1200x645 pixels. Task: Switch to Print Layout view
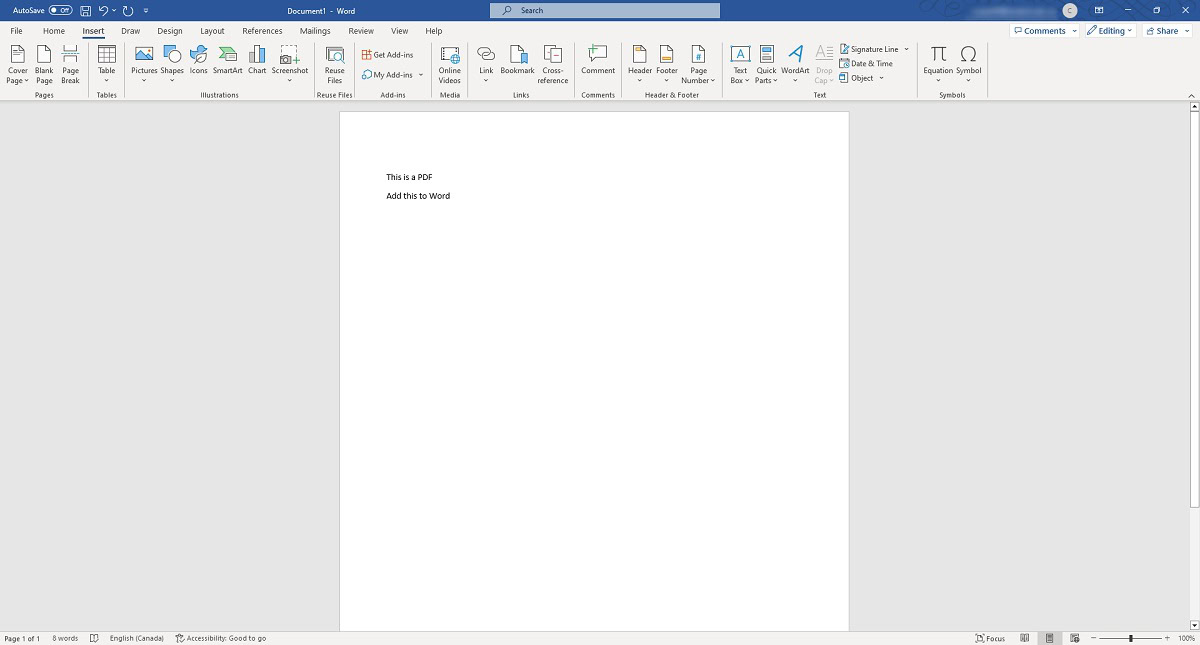tap(1049, 638)
